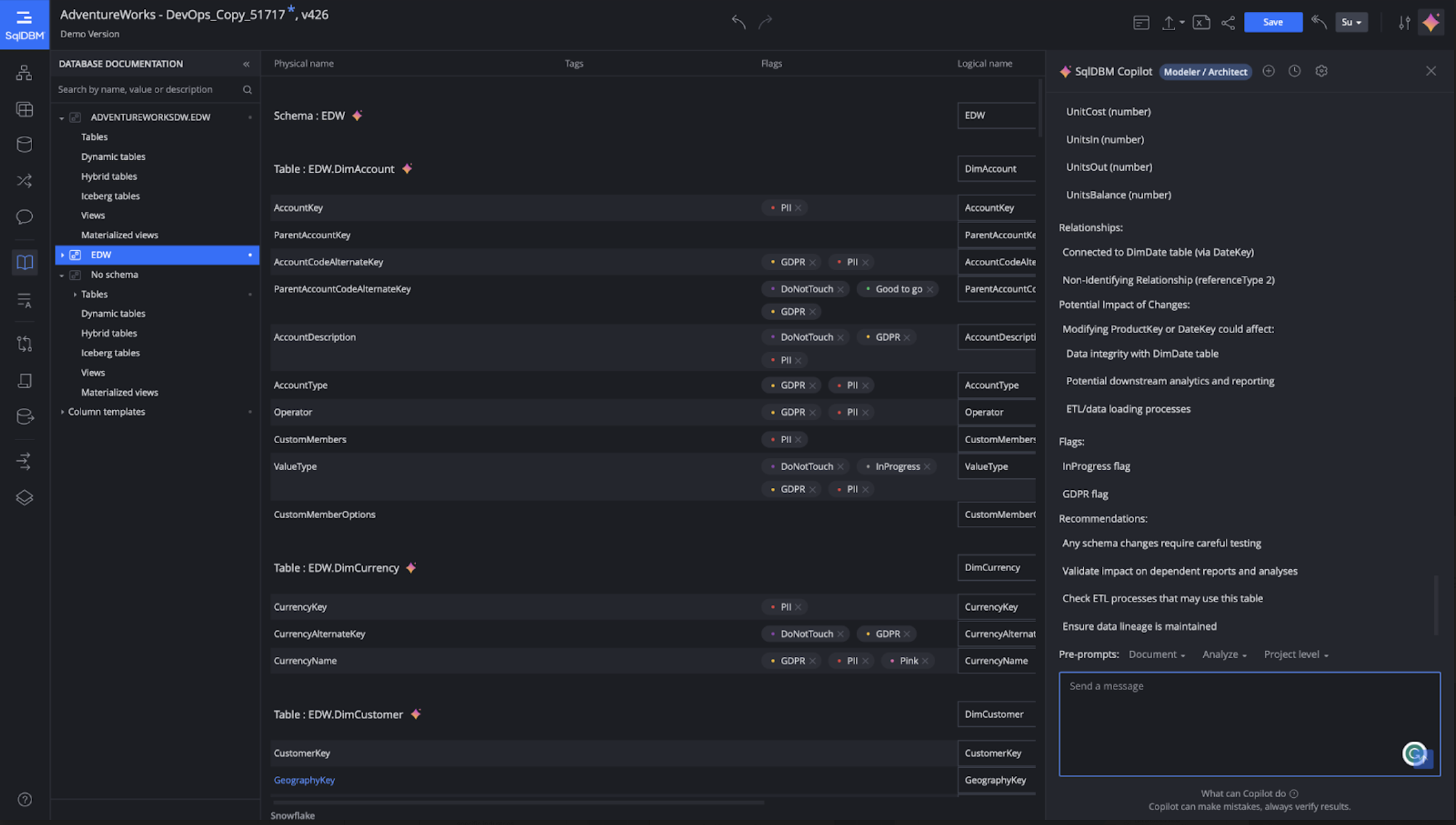Remove the GDPR flag from AccountType
The image size is (1456, 825).
812,385
